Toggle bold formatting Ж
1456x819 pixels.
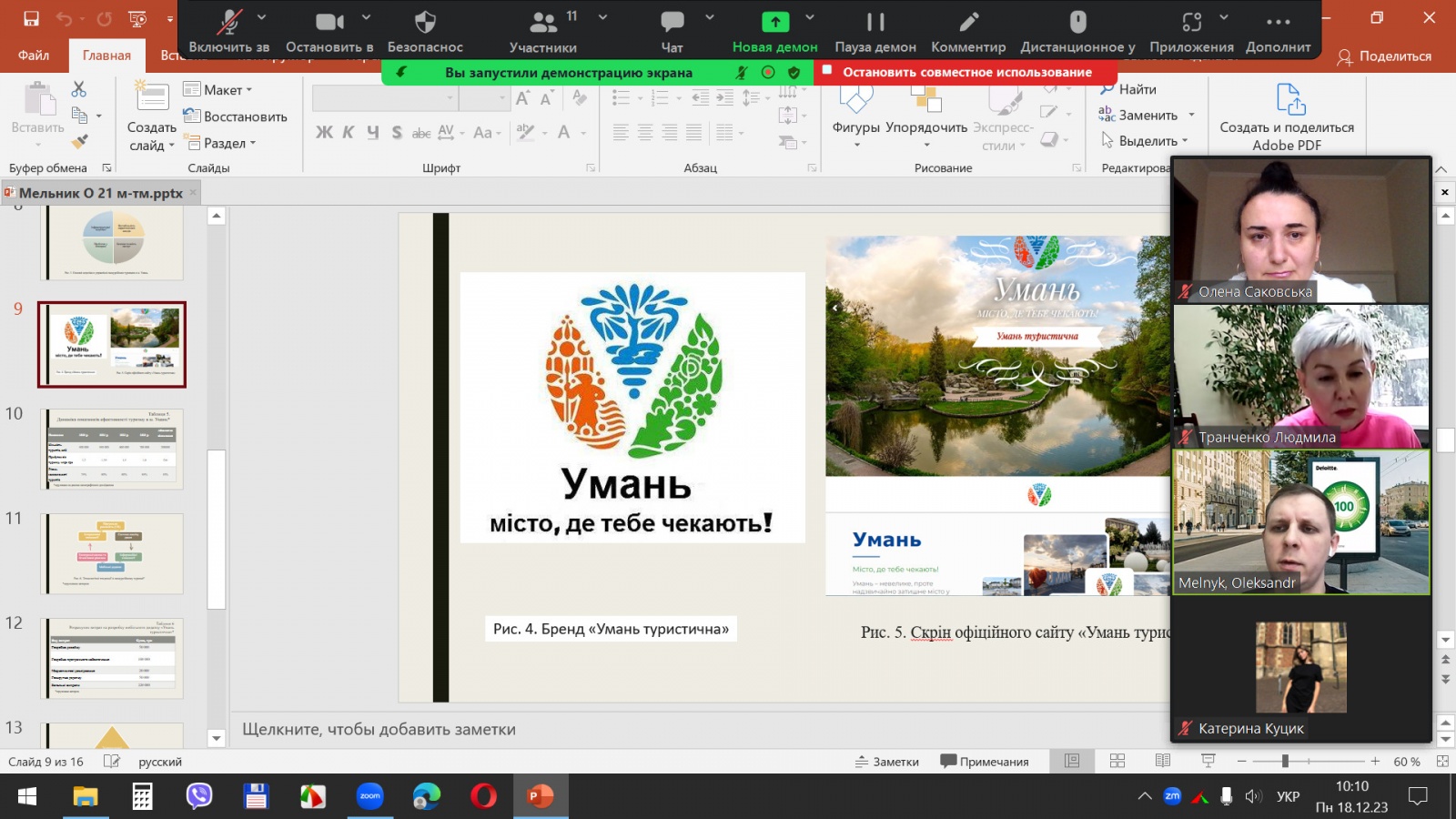click(x=324, y=132)
